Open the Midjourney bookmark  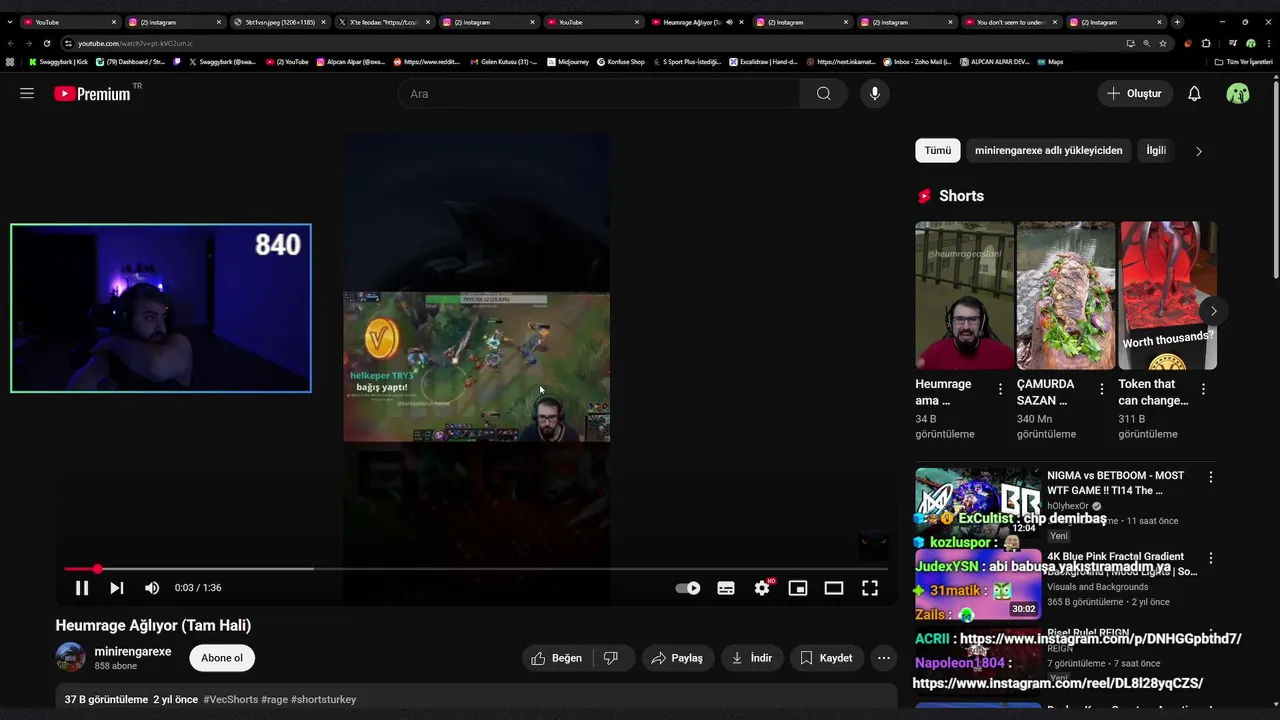tap(568, 62)
